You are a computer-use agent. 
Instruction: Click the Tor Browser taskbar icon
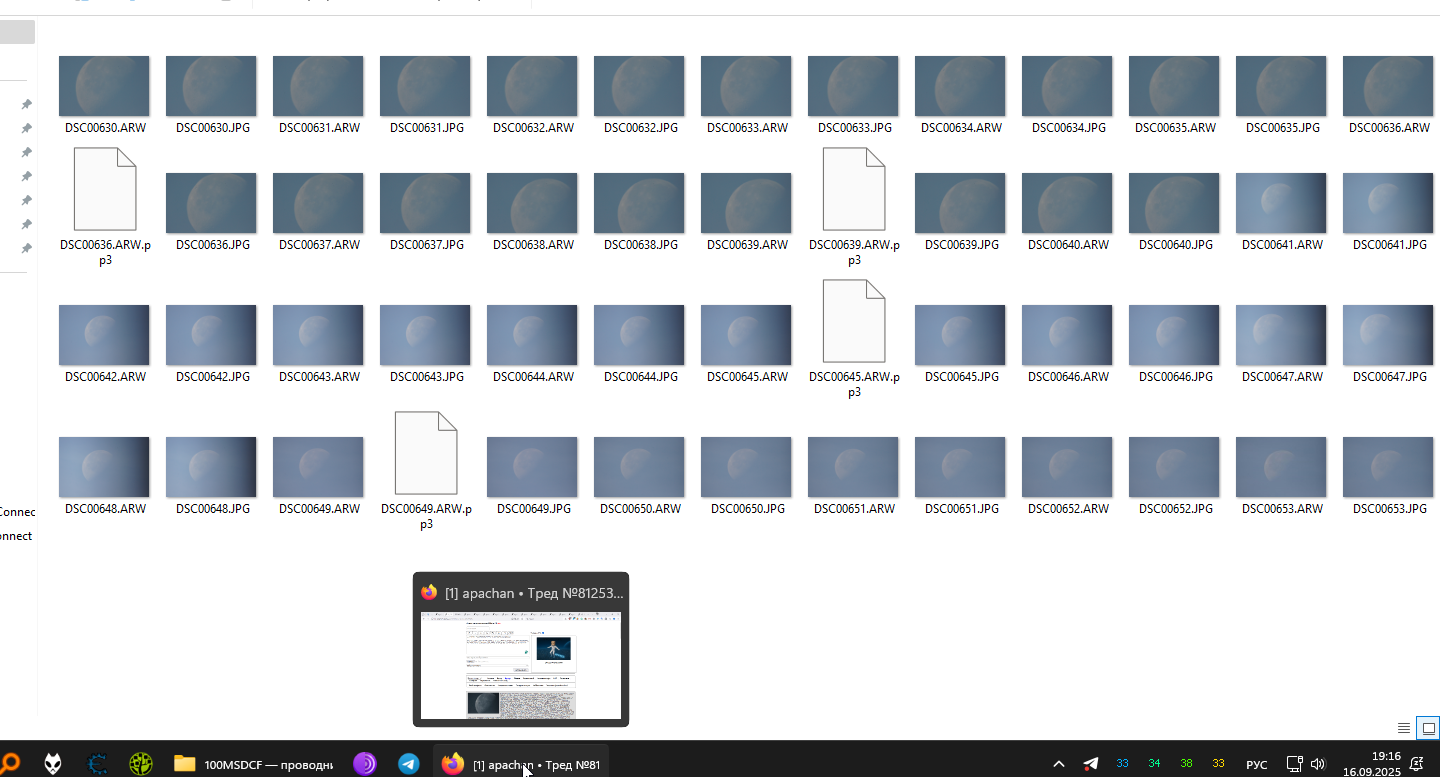(x=365, y=764)
